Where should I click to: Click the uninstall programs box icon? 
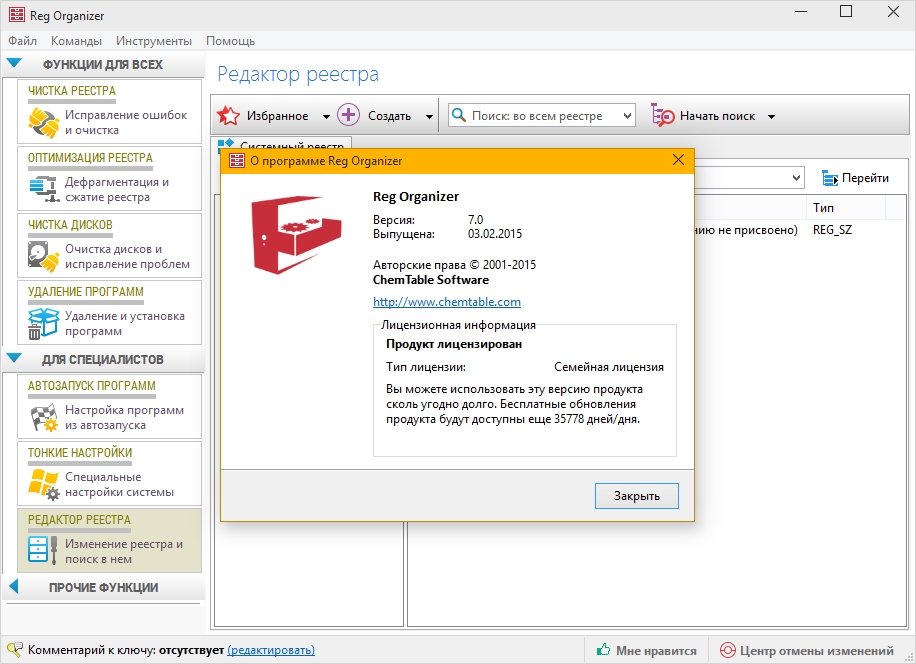tap(43, 324)
